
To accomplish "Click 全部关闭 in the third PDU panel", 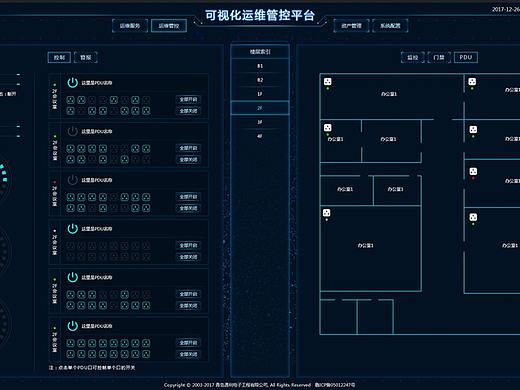I will click(188, 208).
